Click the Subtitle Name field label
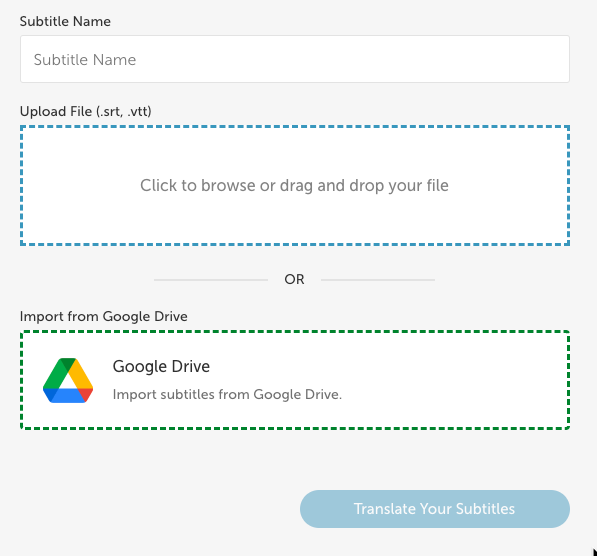Viewport: 597px width, 556px height. pyautogui.click(x=65, y=21)
